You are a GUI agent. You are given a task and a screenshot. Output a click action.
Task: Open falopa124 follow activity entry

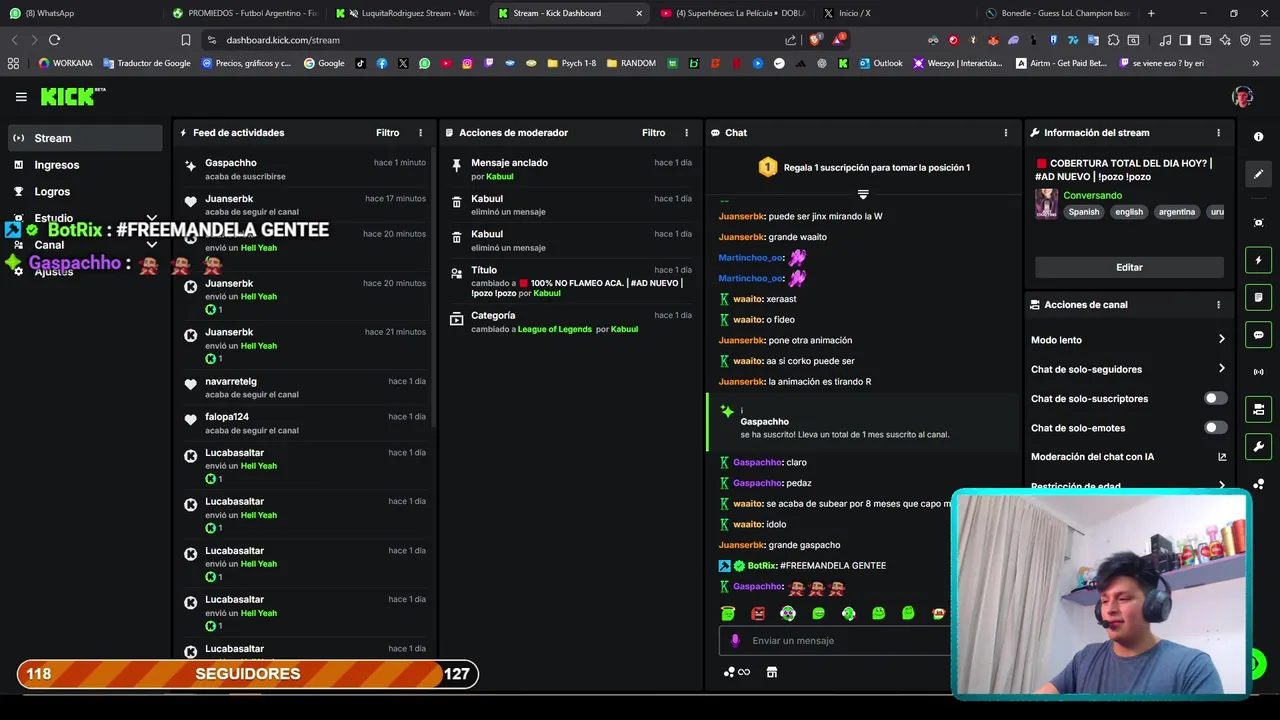pyautogui.click(x=305, y=423)
